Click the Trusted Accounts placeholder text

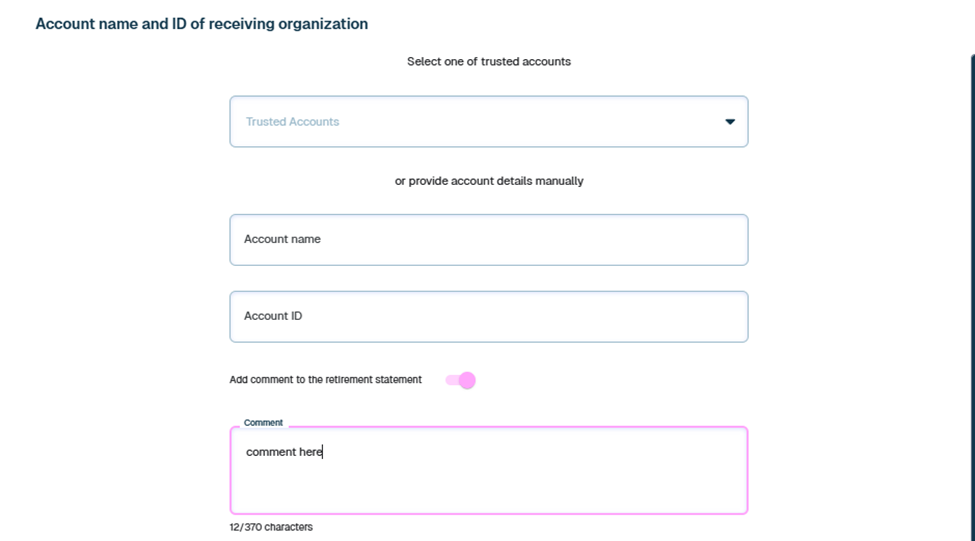292,122
